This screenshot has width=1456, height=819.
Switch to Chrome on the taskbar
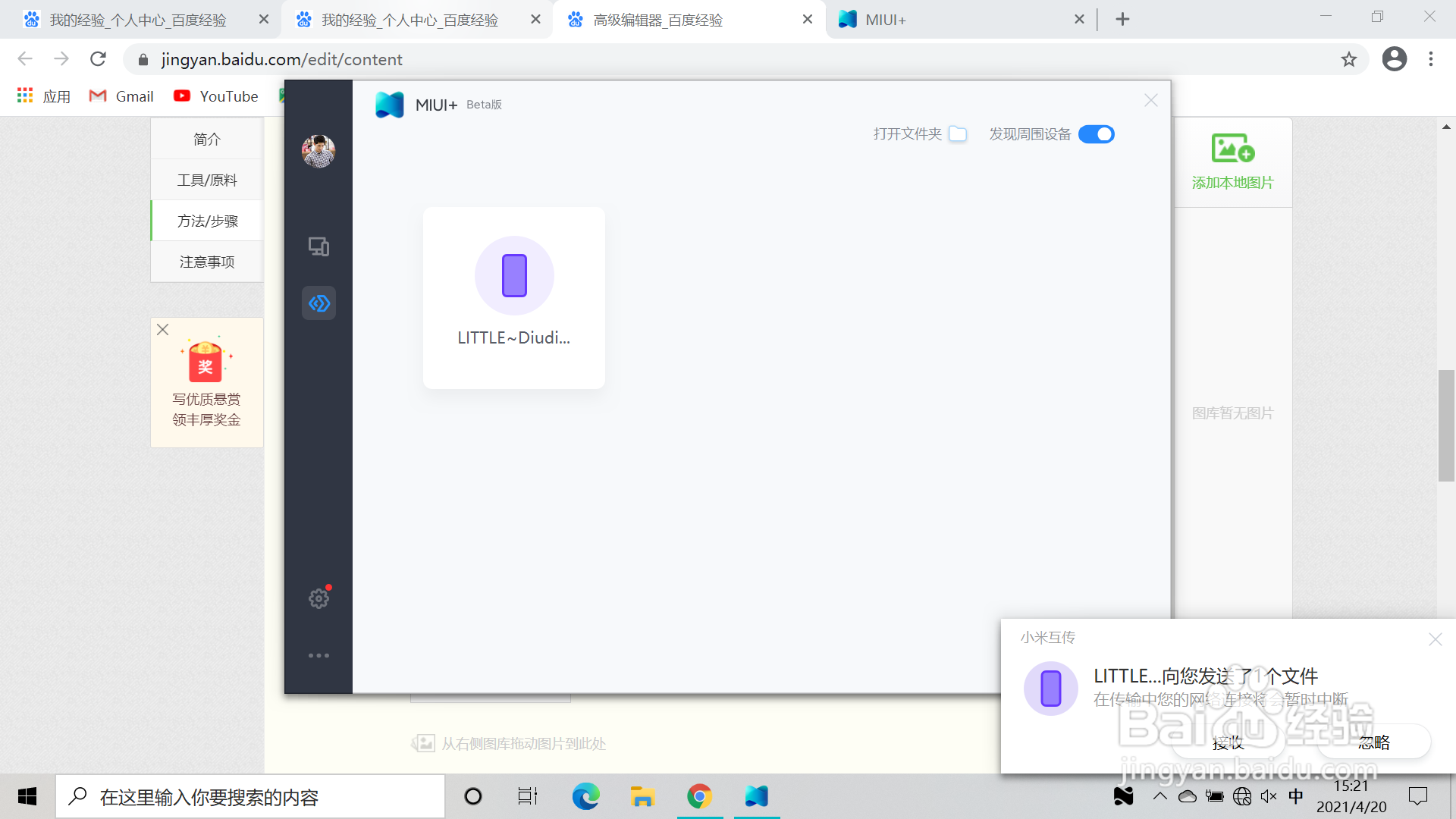point(699,796)
